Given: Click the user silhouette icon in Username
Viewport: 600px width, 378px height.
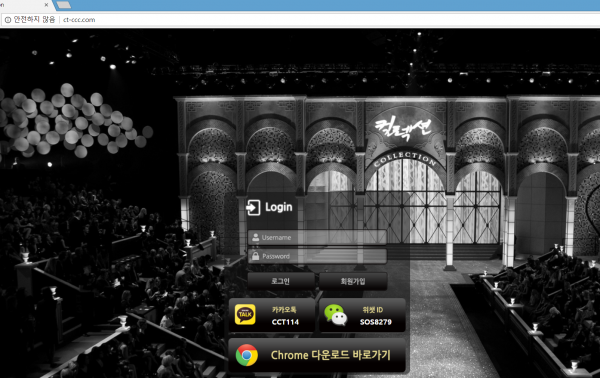Looking at the screenshot, I should (255, 238).
